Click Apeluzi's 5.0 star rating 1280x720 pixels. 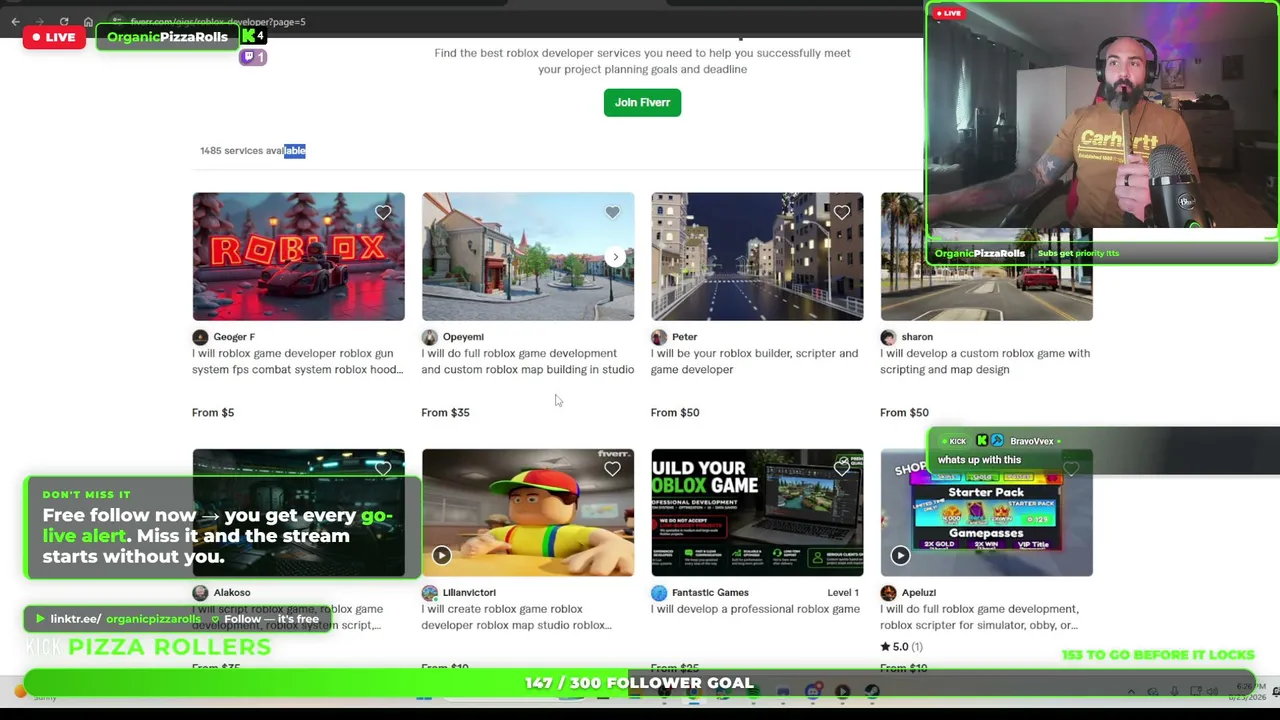(901, 647)
